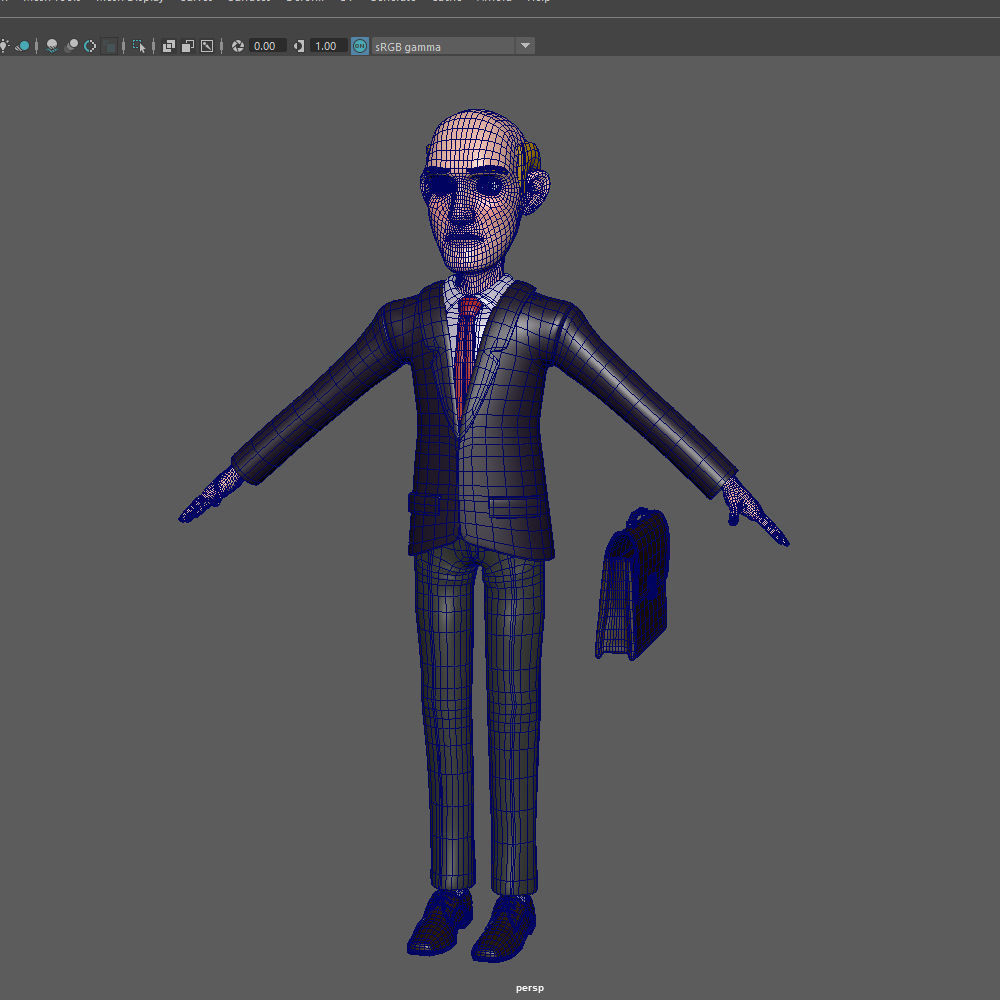Click the exposure value field 0.00

[x=267, y=46]
